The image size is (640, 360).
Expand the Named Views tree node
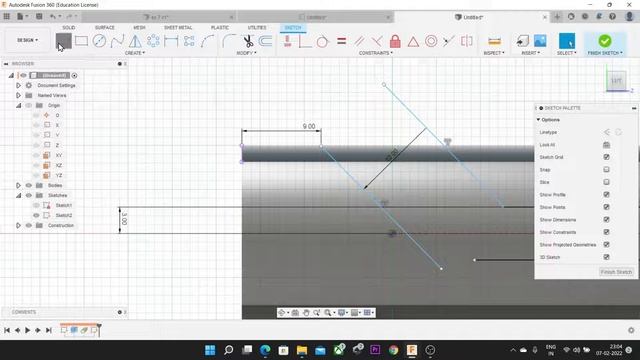18,95
